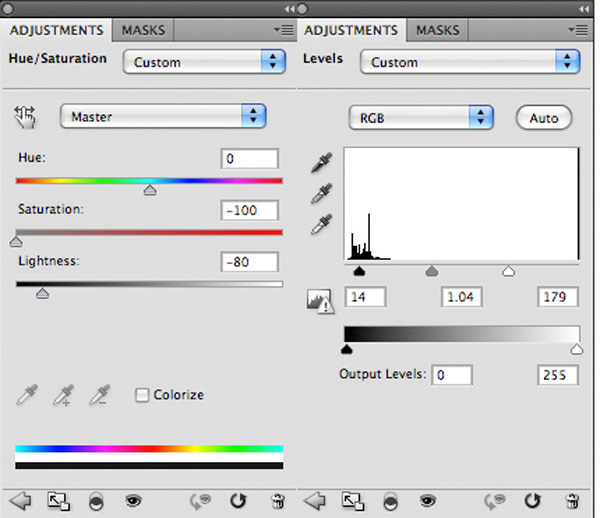Click the Levels histogram display
The width and height of the screenshot is (600, 518).
tap(462, 204)
